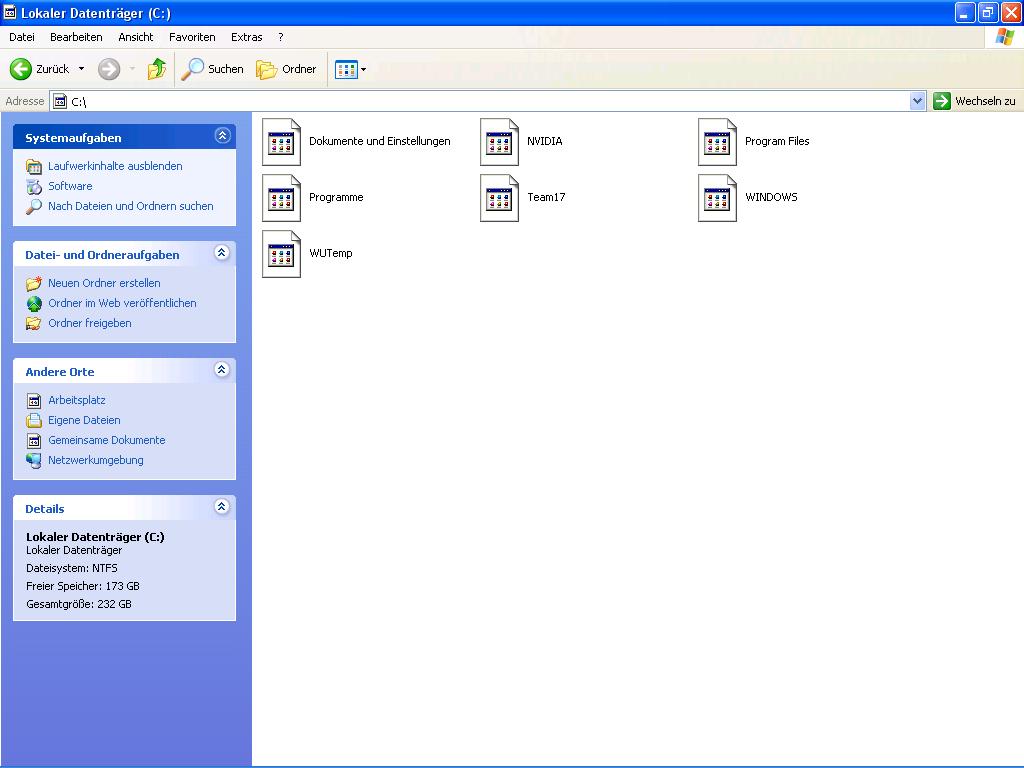Click the Zurück back arrow icon
This screenshot has width=1024, height=768.
[21, 69]
